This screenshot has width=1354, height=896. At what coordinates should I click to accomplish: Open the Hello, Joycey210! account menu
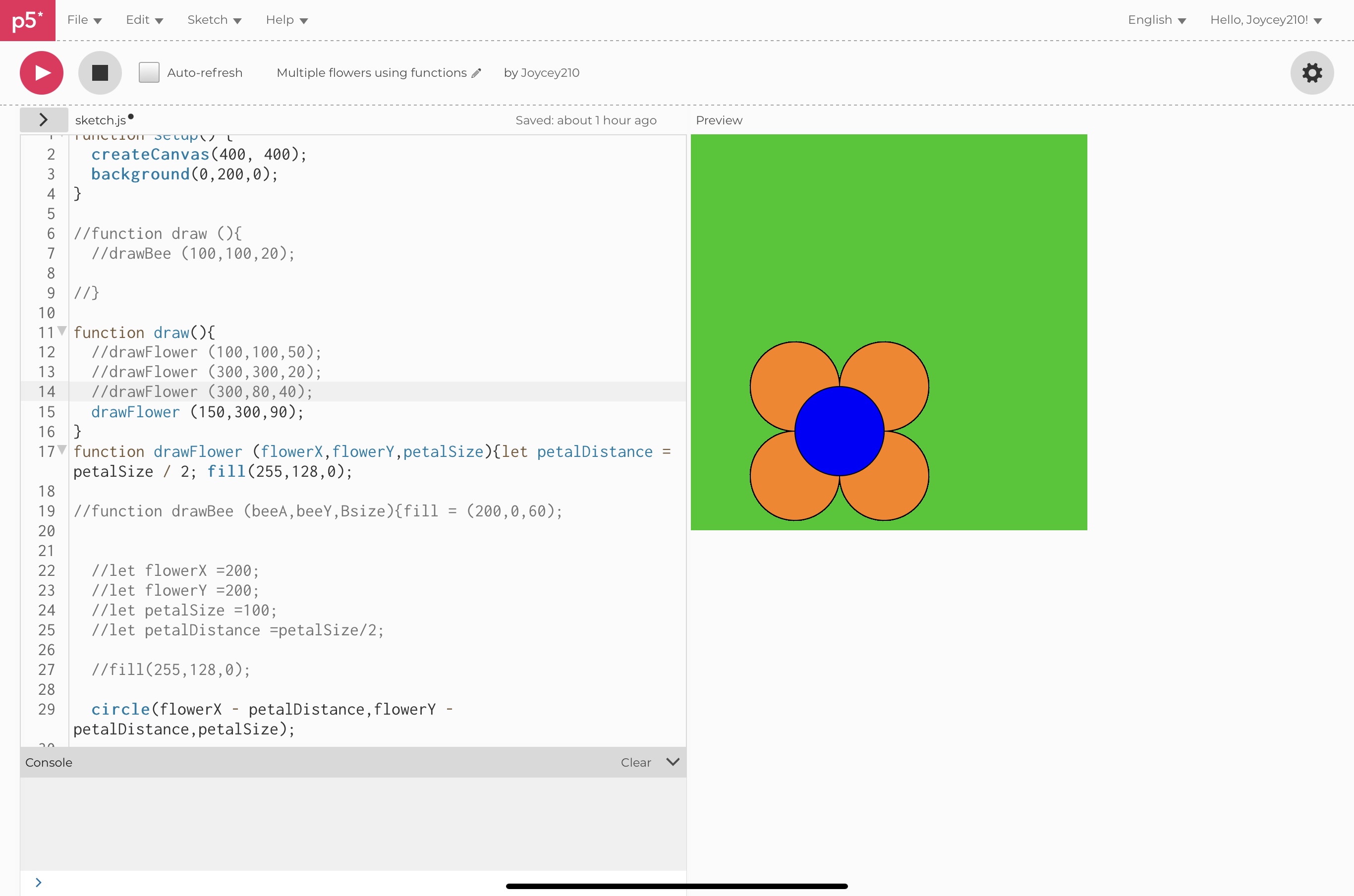click(1266, 20)
